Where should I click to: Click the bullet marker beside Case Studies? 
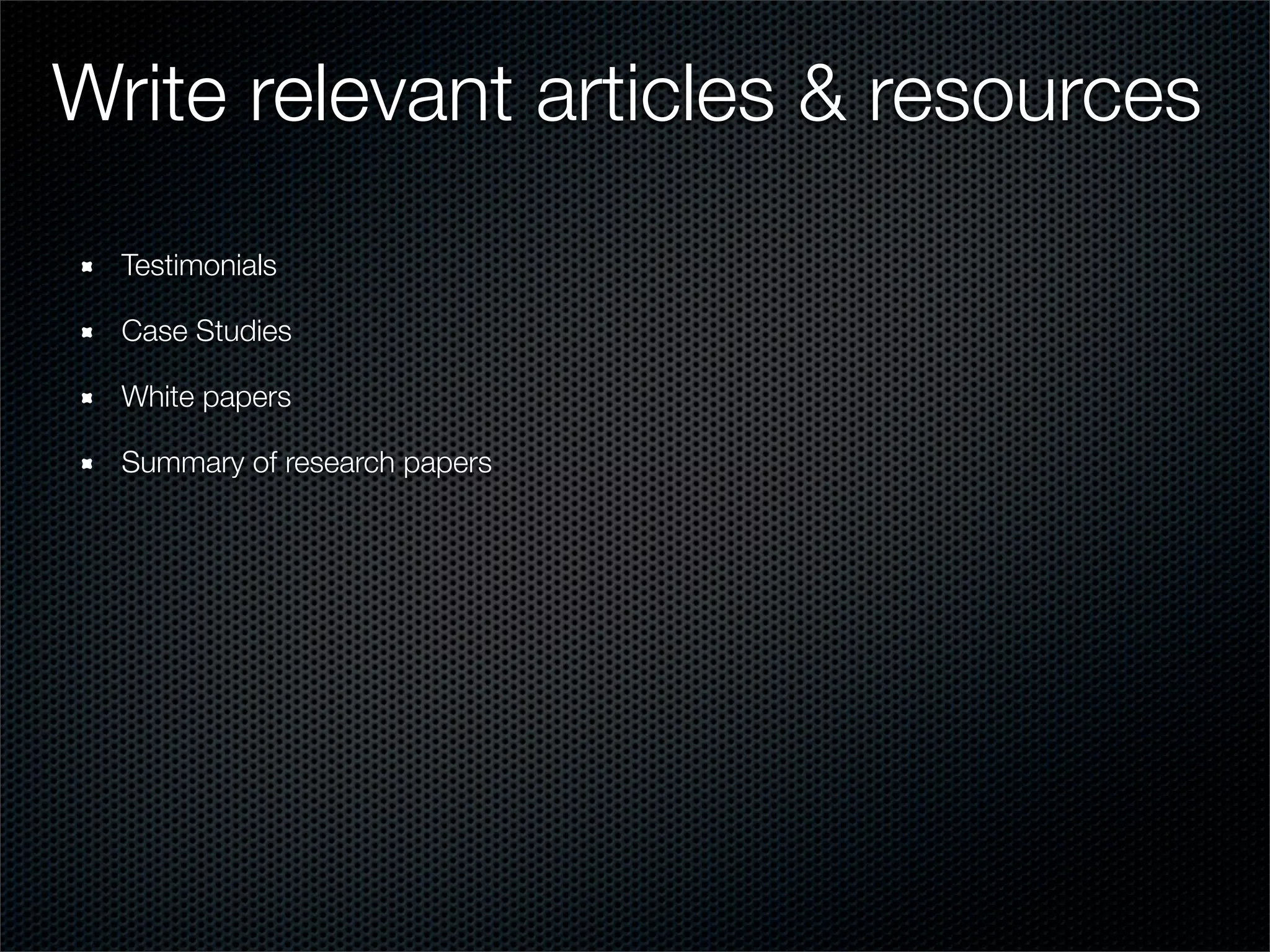(x=87, y=333)
